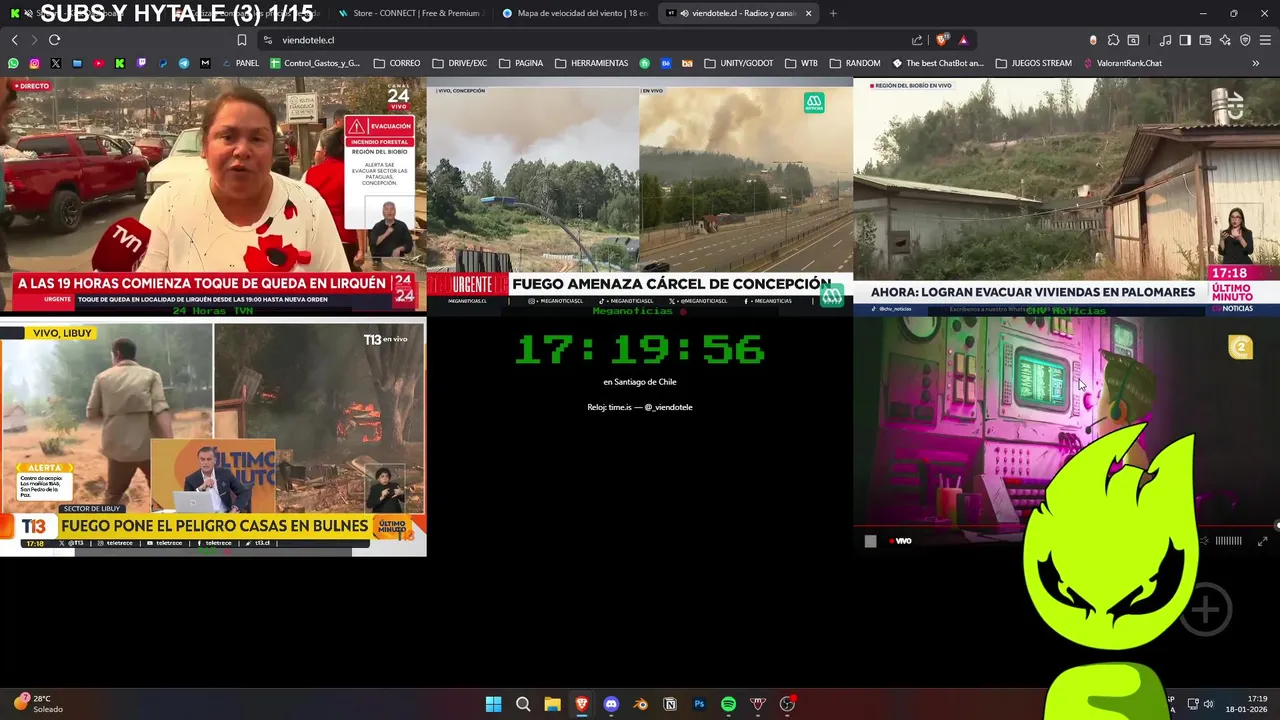Reload the viendotele.cl page
The image size is (1280, 720).
tap(54, 40)
